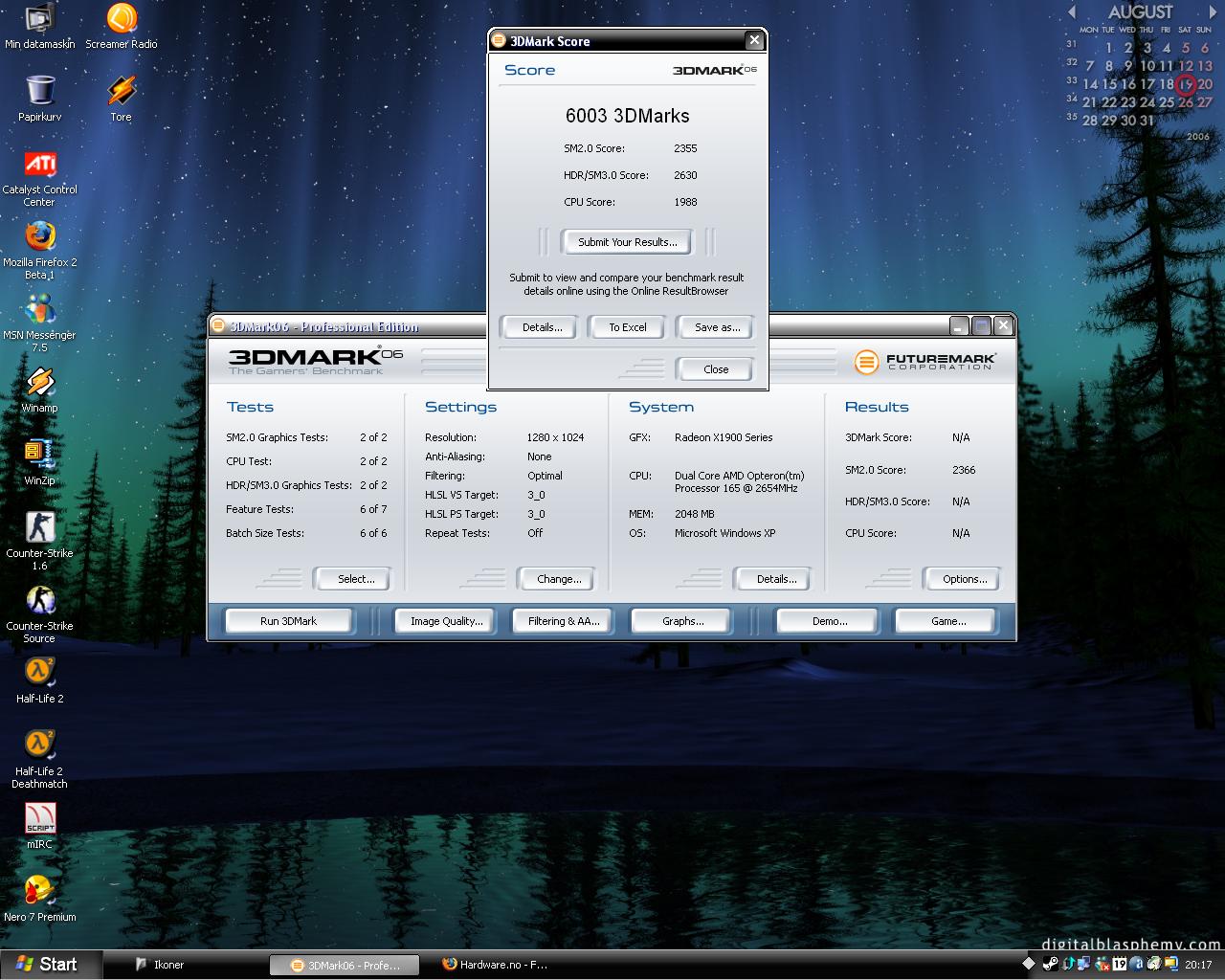Click Options button under Results
The height and width of the screenshot is (980, 1225).
[x=965, y=579]
